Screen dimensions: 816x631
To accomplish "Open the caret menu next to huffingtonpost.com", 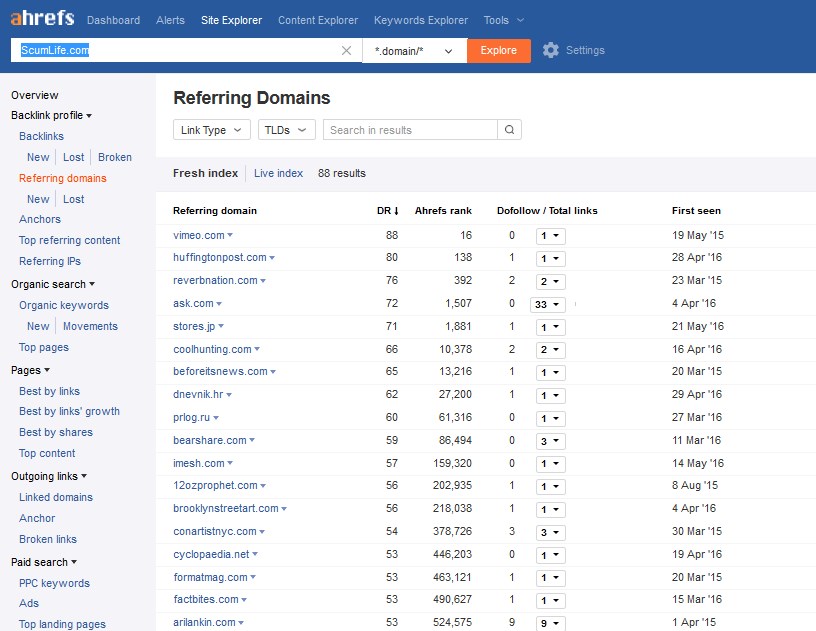I will pyautogui.click(x=272, y=258).
